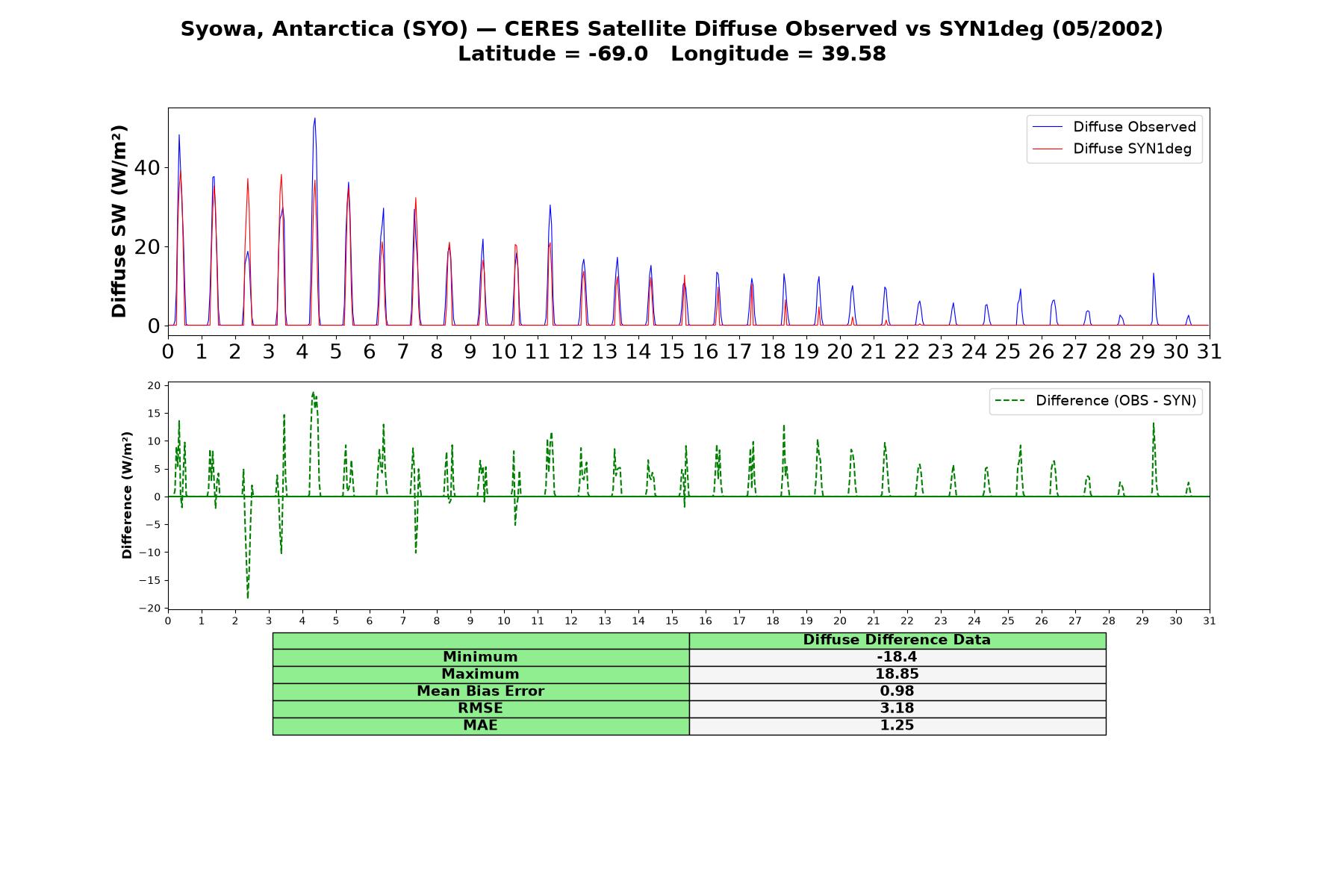Click the Maximum value 18.85 cell

tap(897, 674)
